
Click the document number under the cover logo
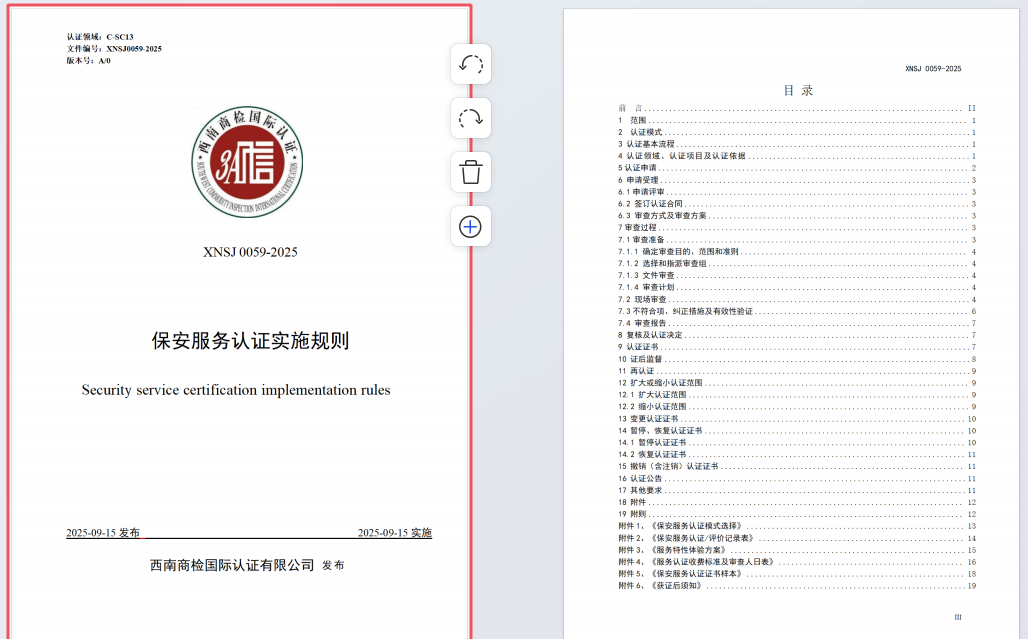click(x=250, y=252)
